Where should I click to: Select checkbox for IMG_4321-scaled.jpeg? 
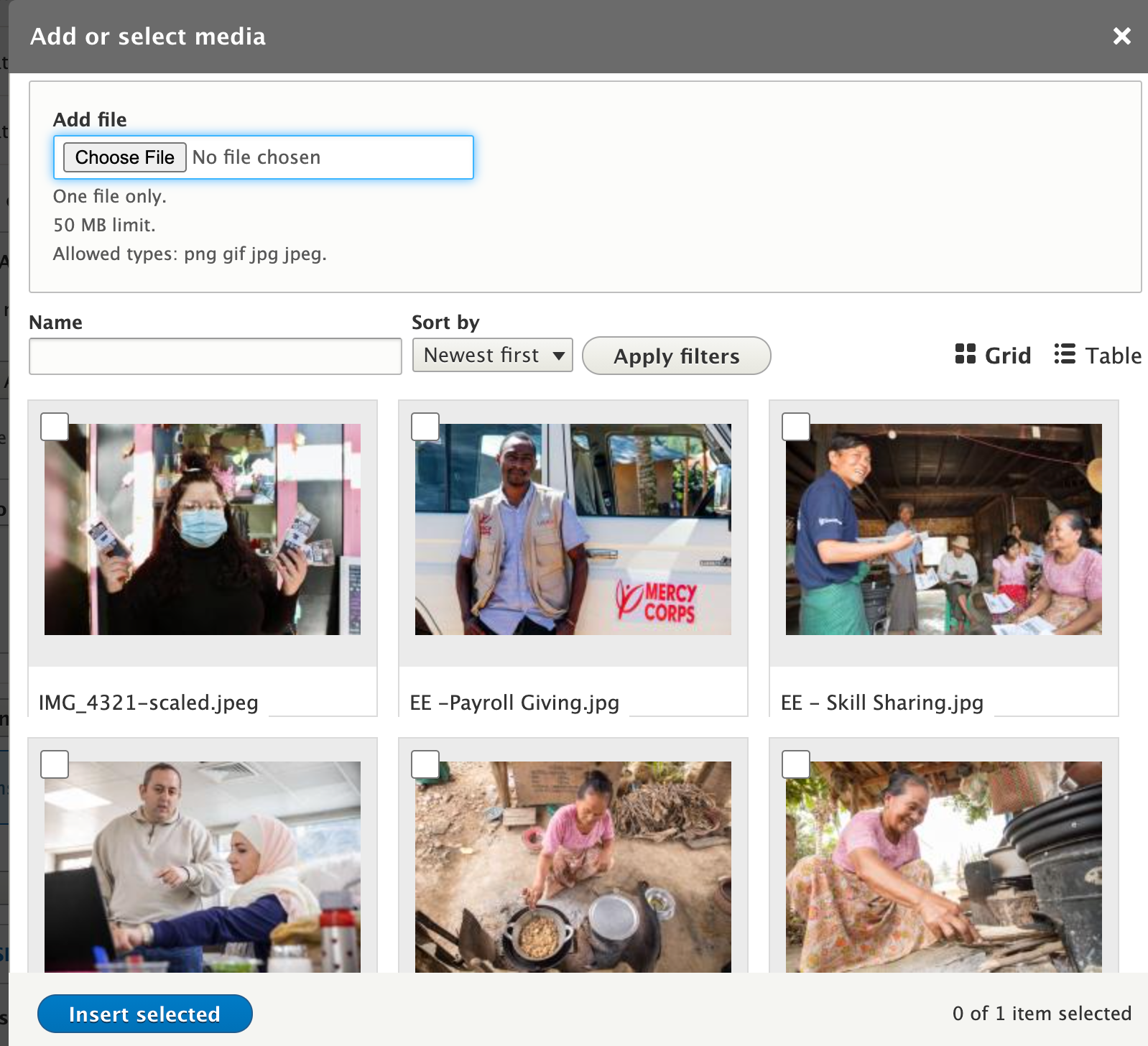55,427
